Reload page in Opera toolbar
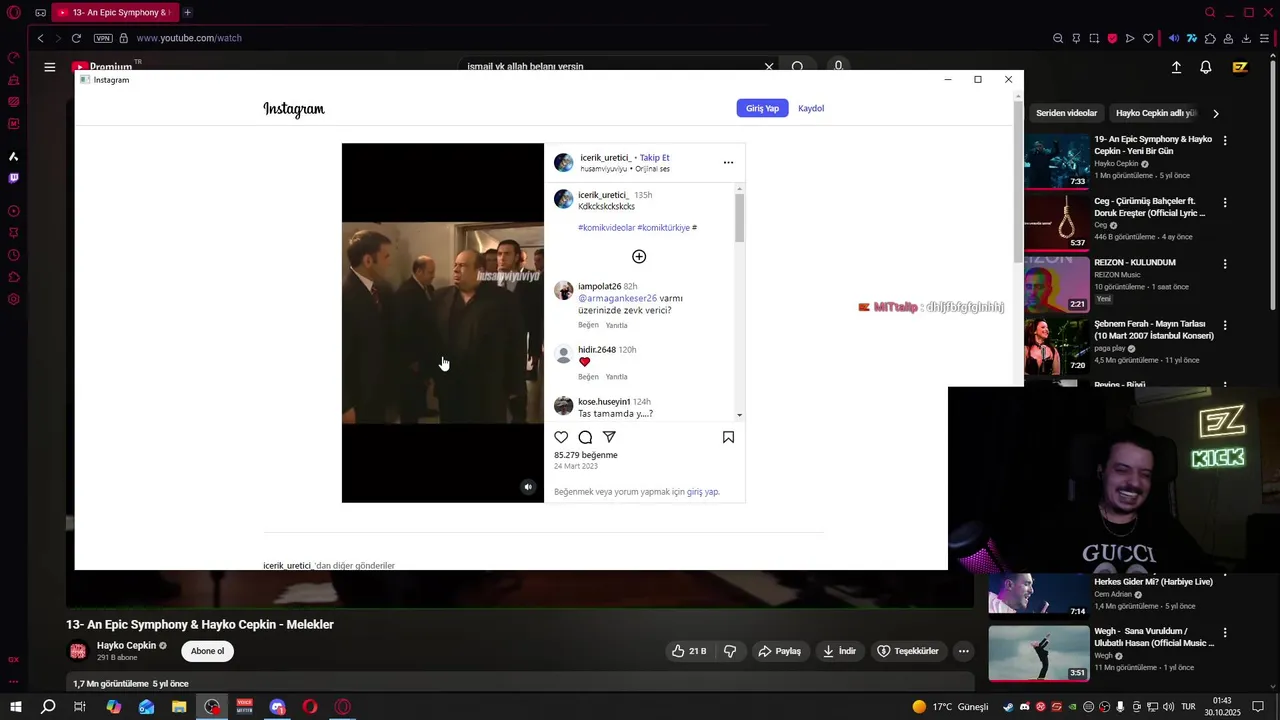This screenshot has width=1280, height=720. (x=76, y=38)
